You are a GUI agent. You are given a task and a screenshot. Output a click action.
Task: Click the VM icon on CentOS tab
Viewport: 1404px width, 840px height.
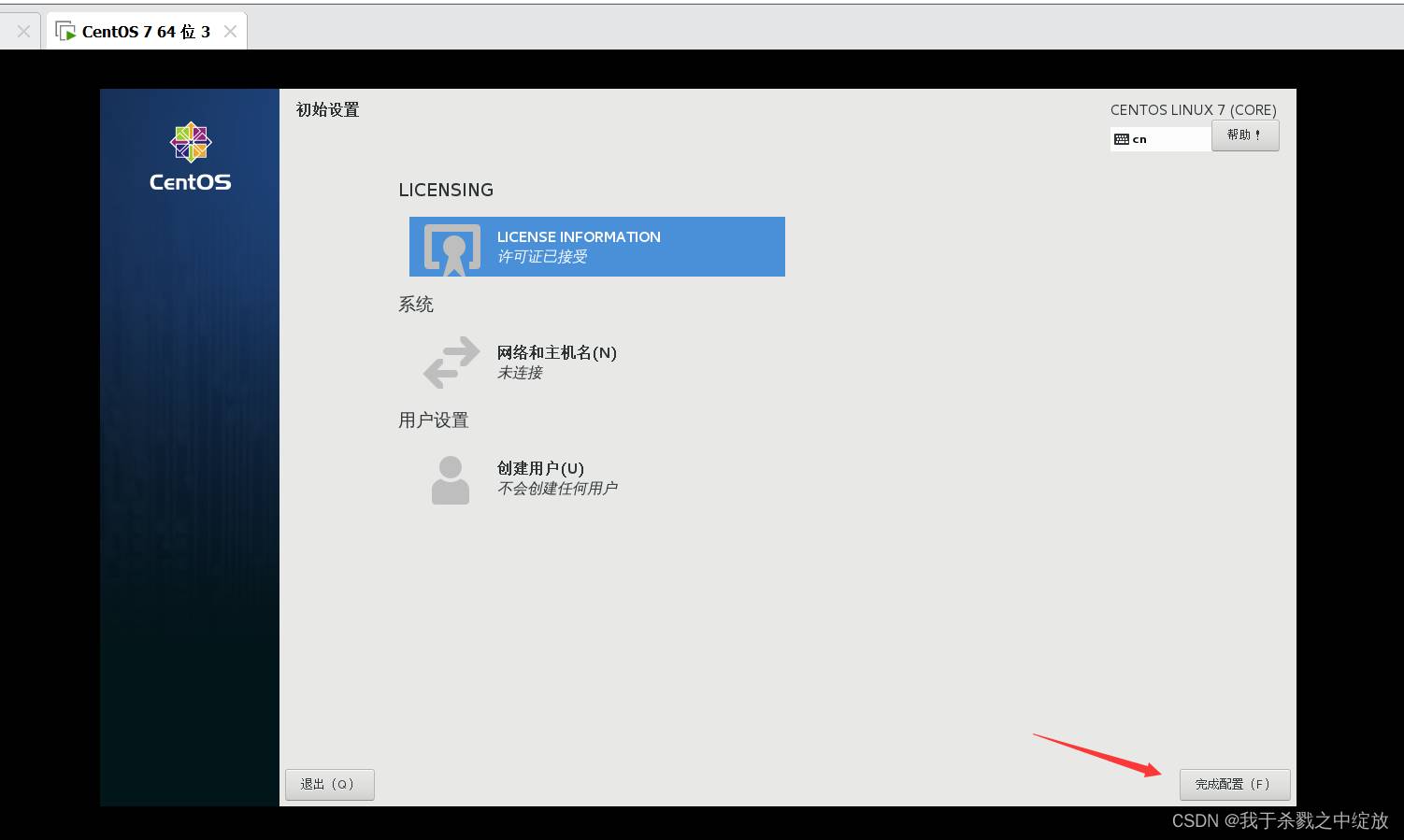click(x=65, y=32)
